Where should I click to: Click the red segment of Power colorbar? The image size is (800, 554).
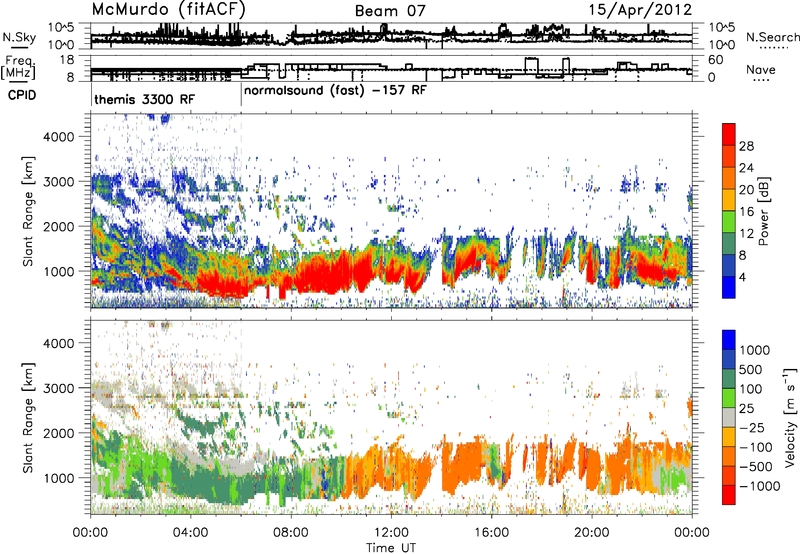click(x=729, y=134)
